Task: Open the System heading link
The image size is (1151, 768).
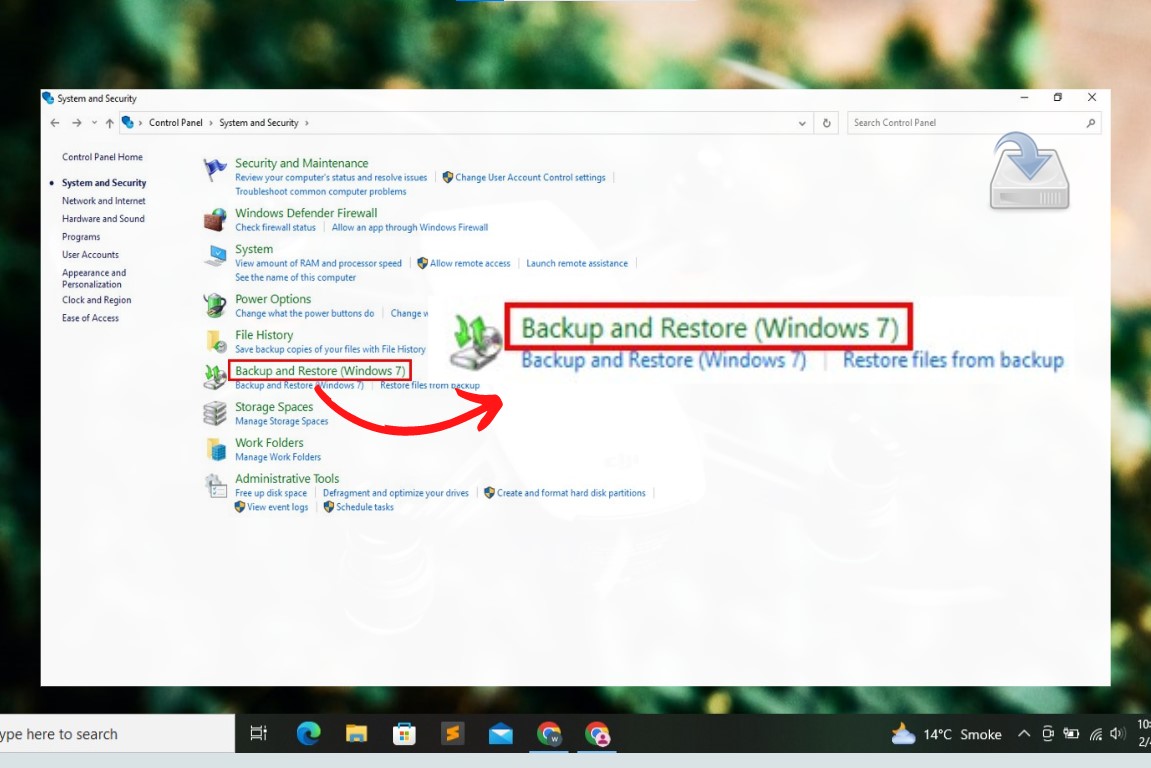Action: 254,249
